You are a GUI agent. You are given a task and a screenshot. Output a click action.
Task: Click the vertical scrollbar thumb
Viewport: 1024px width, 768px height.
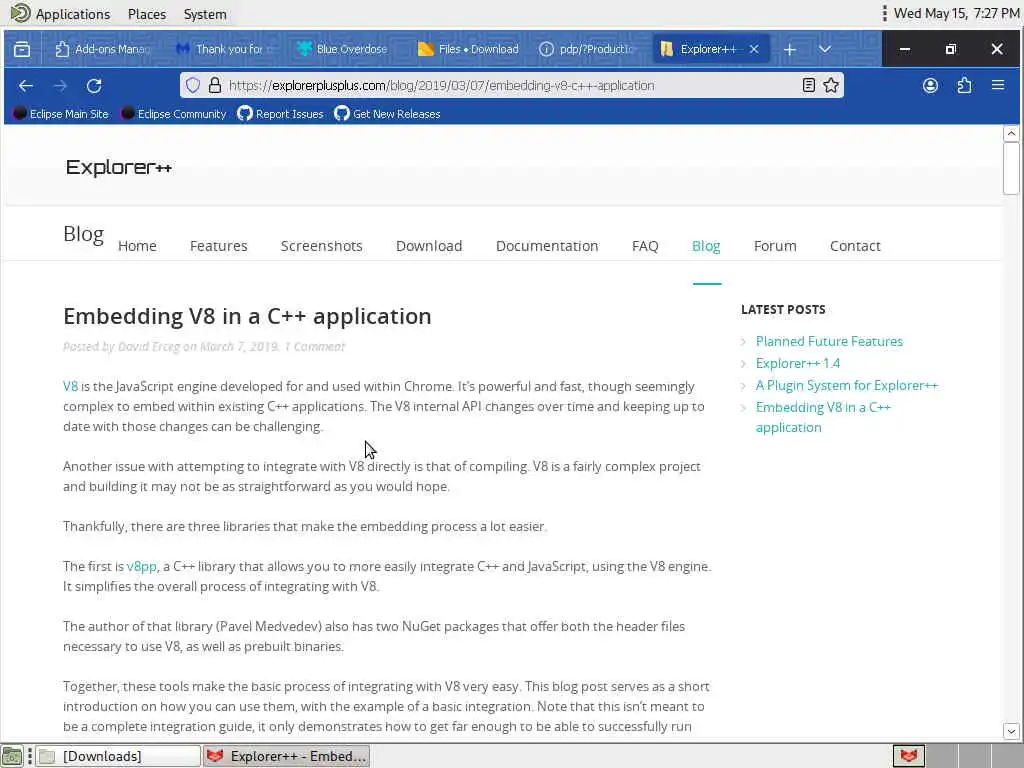click(x=1011, y=168)
